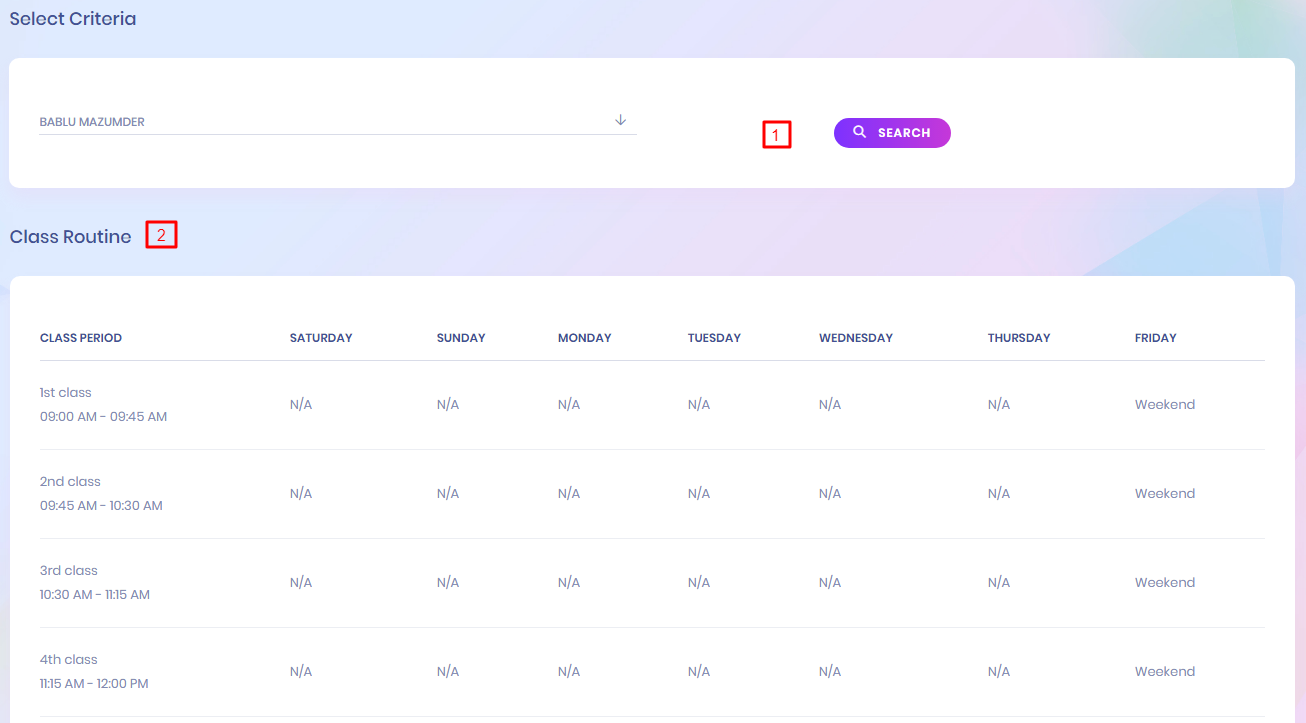Click the red box marker numbered 1
1306x723 pixels.
[x=777, y=135]
